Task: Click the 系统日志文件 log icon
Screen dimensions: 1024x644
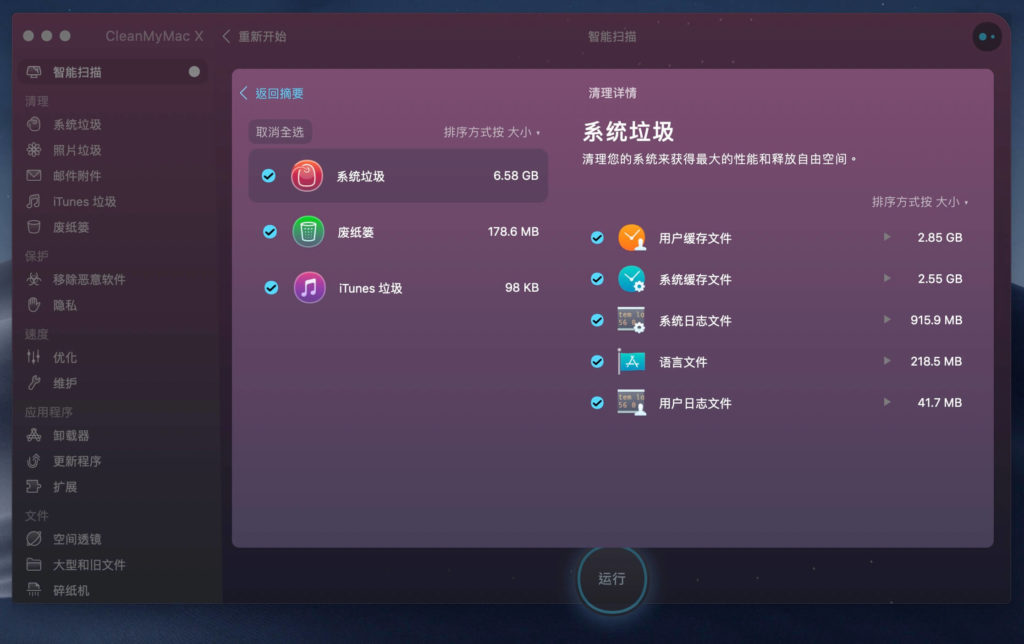Action: click(x=632, y=320)
